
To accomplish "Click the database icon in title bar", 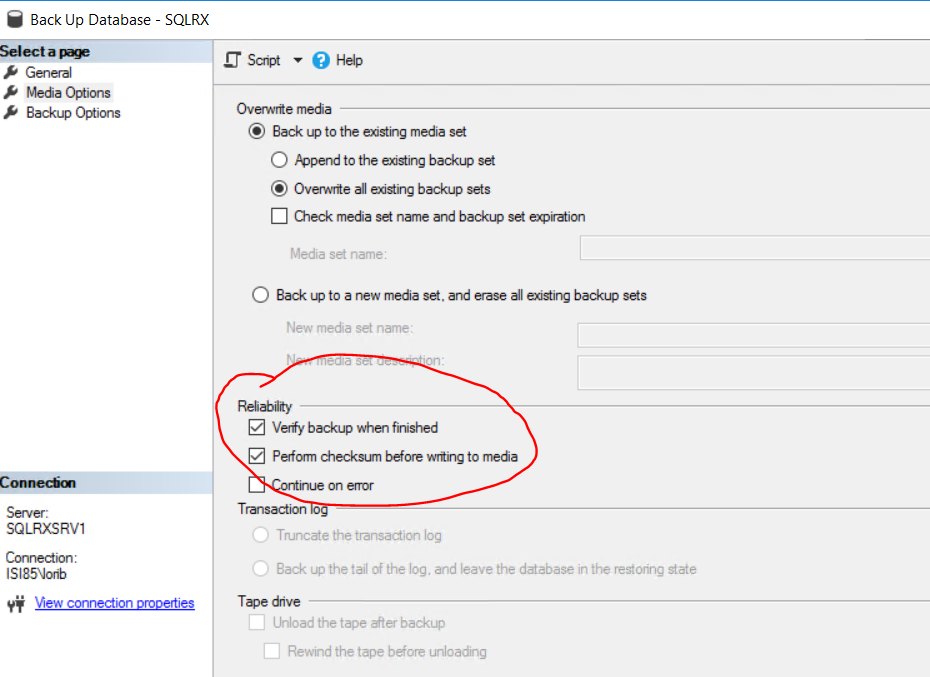I will (15, 19).
